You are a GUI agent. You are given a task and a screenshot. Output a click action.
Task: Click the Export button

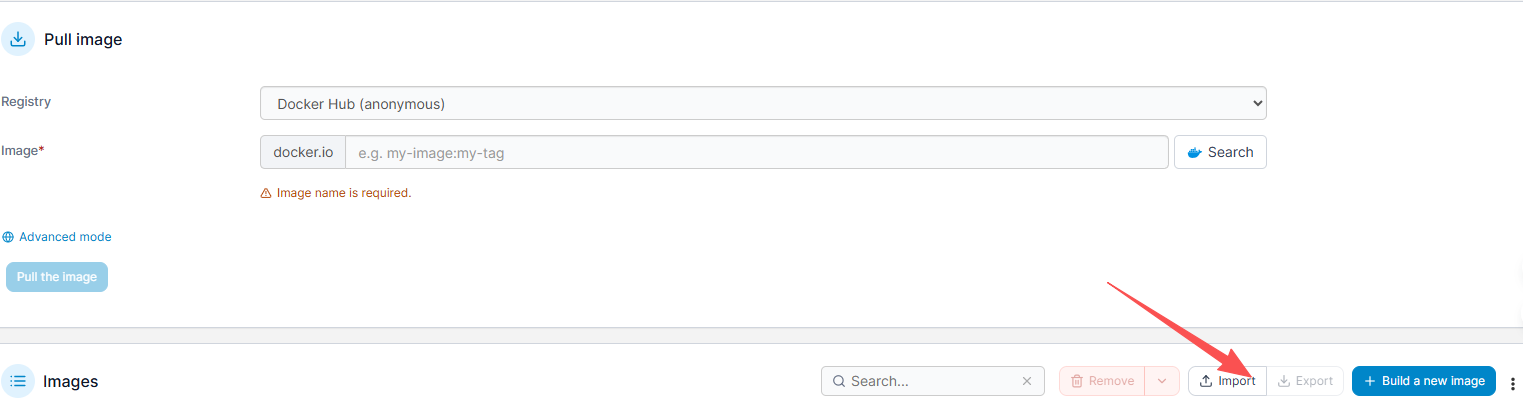click(x=1305, y=381)
